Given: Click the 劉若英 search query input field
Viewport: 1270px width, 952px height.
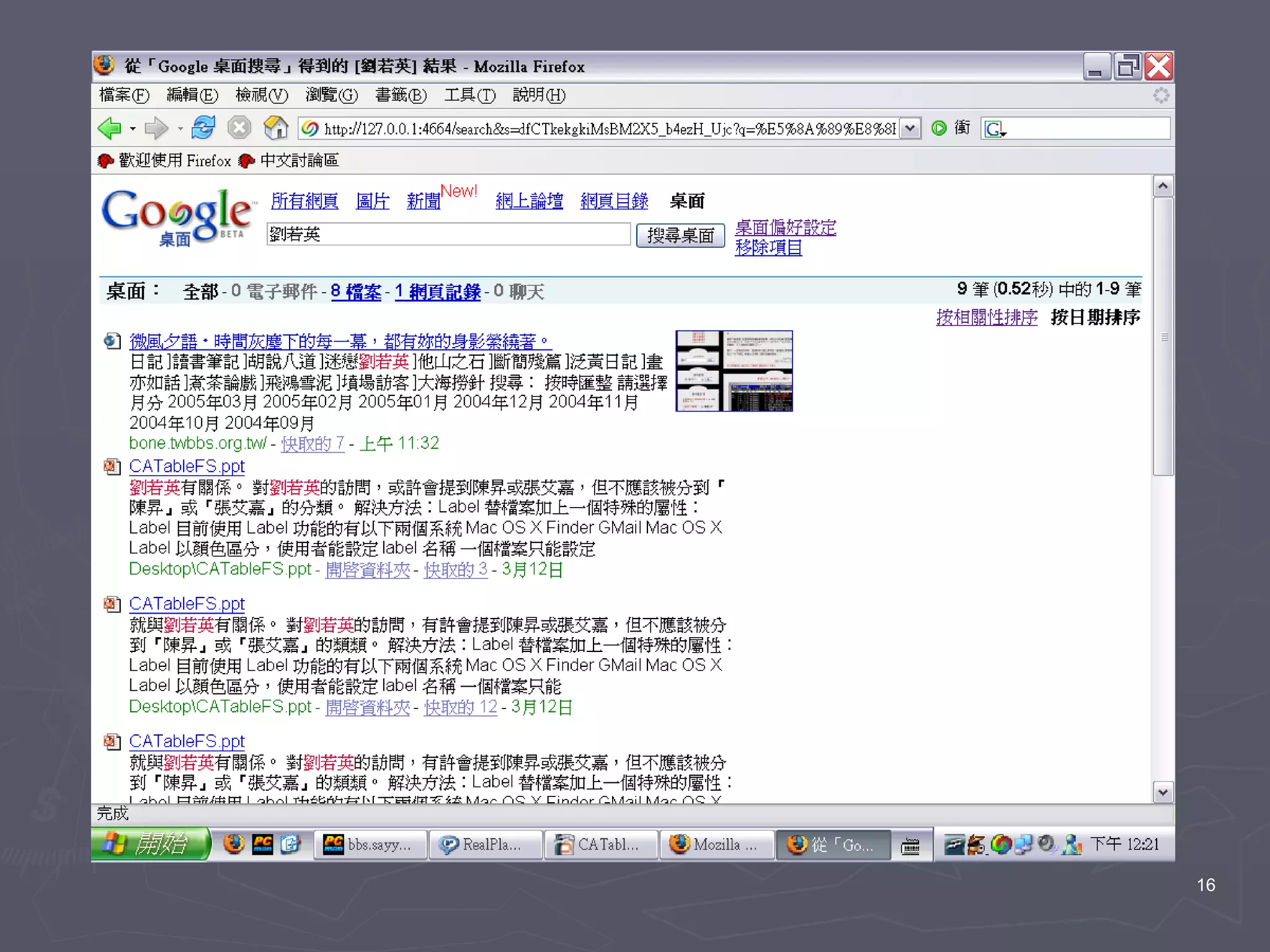Looking at the screenshot, I should click(448, 234).
